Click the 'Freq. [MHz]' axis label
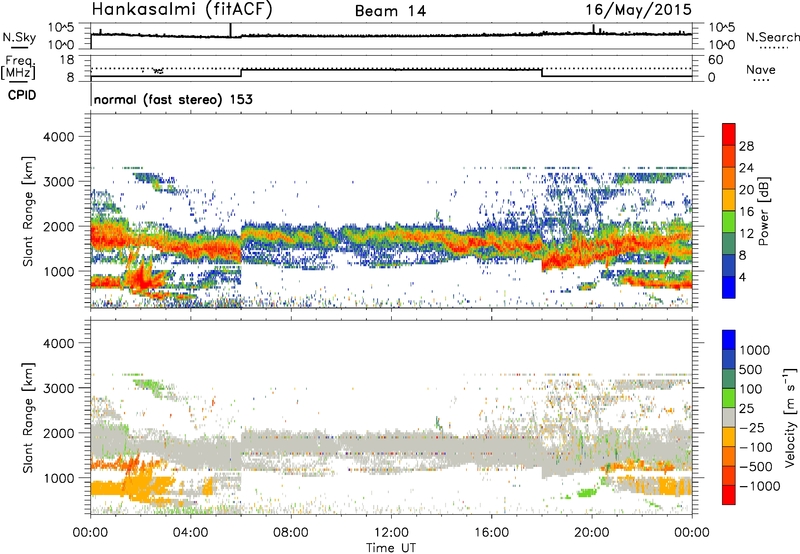This screenshot has width=800, height=554. point(19,67)
